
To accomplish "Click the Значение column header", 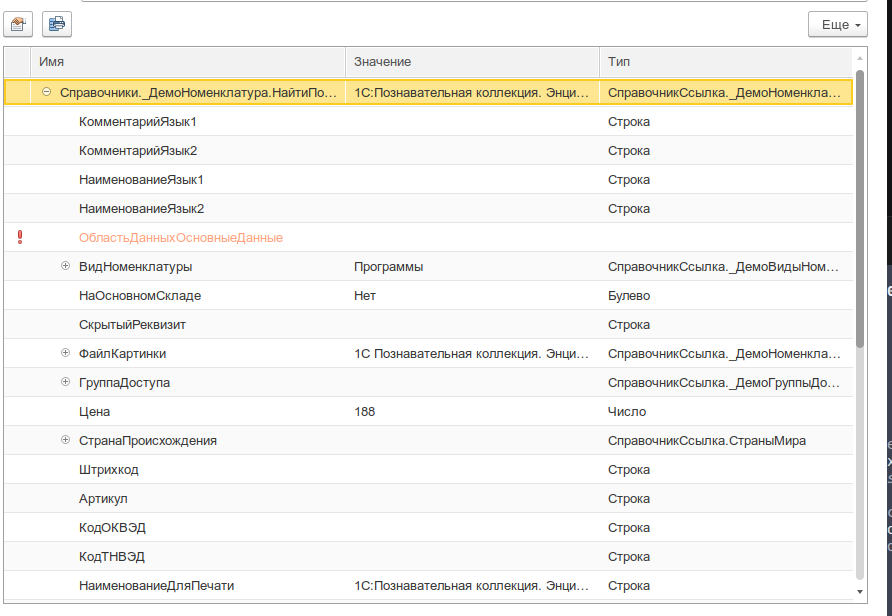I will (x=472, y=61).
